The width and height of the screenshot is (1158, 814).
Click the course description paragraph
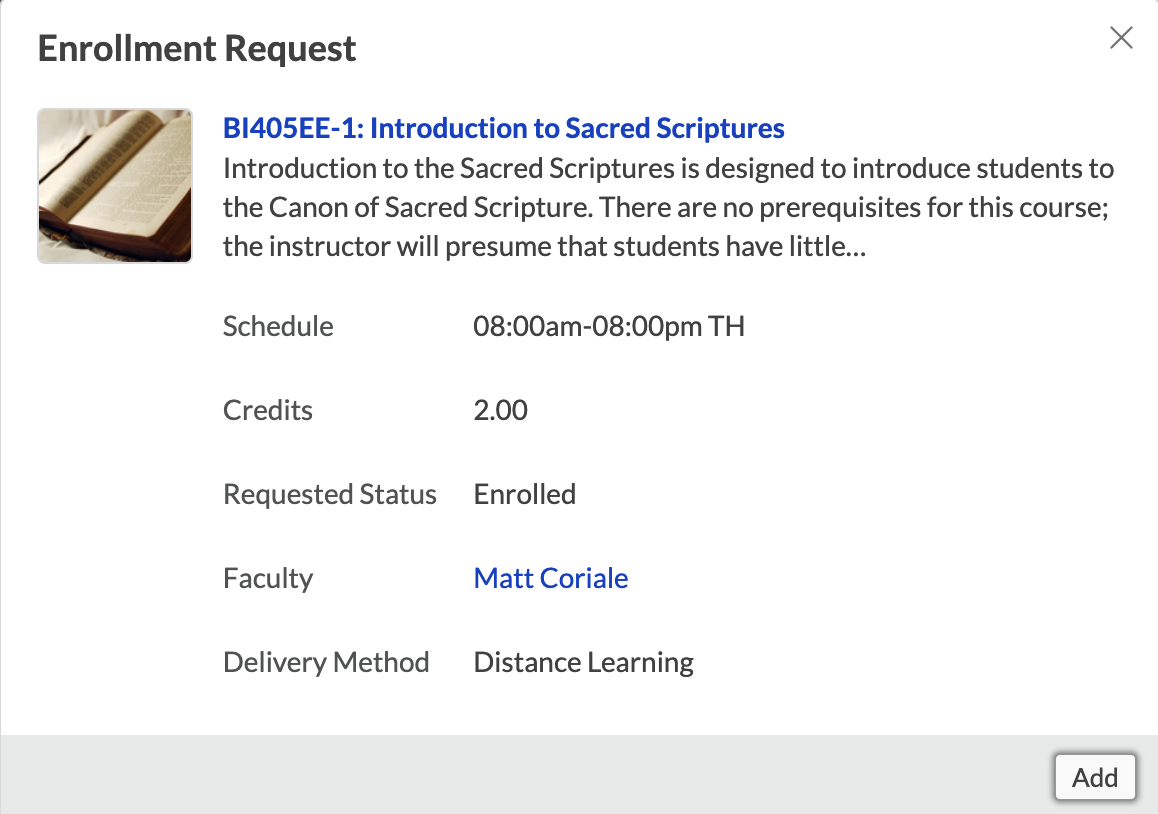click(667, 207)
